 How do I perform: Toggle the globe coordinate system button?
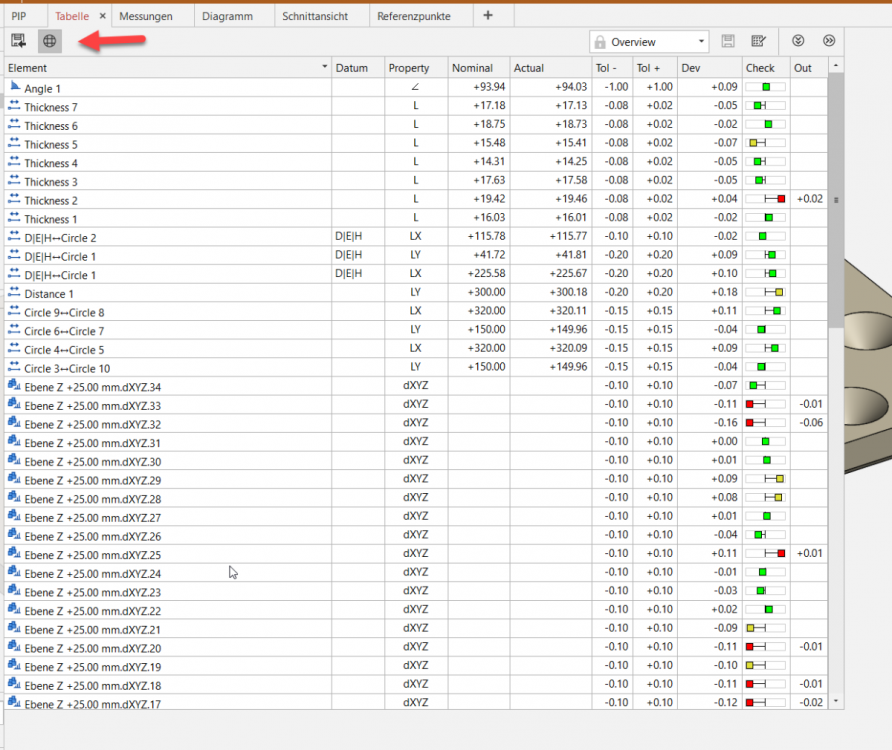coord(49,41)
